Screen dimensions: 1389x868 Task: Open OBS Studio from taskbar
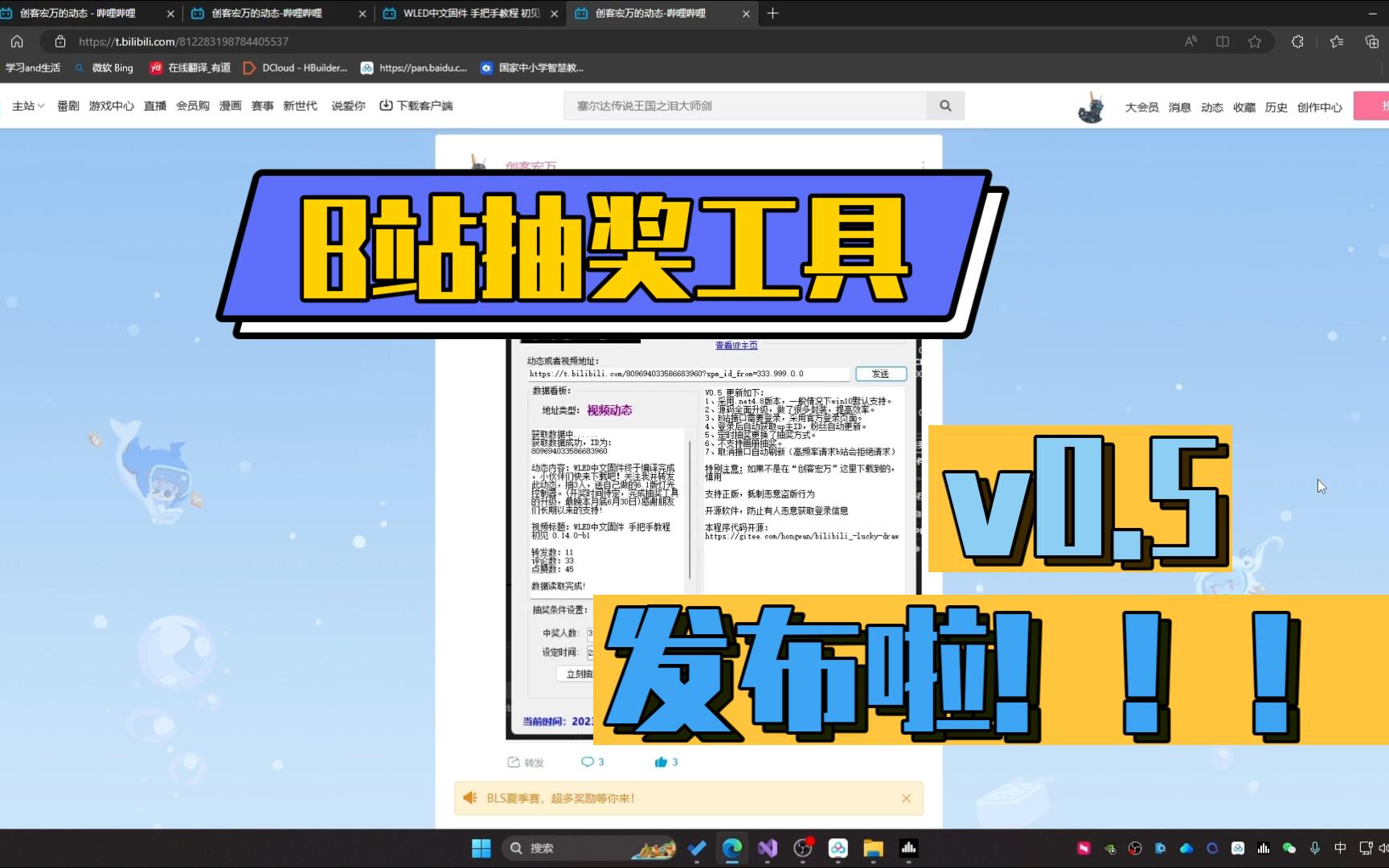[x=803, y=848]
